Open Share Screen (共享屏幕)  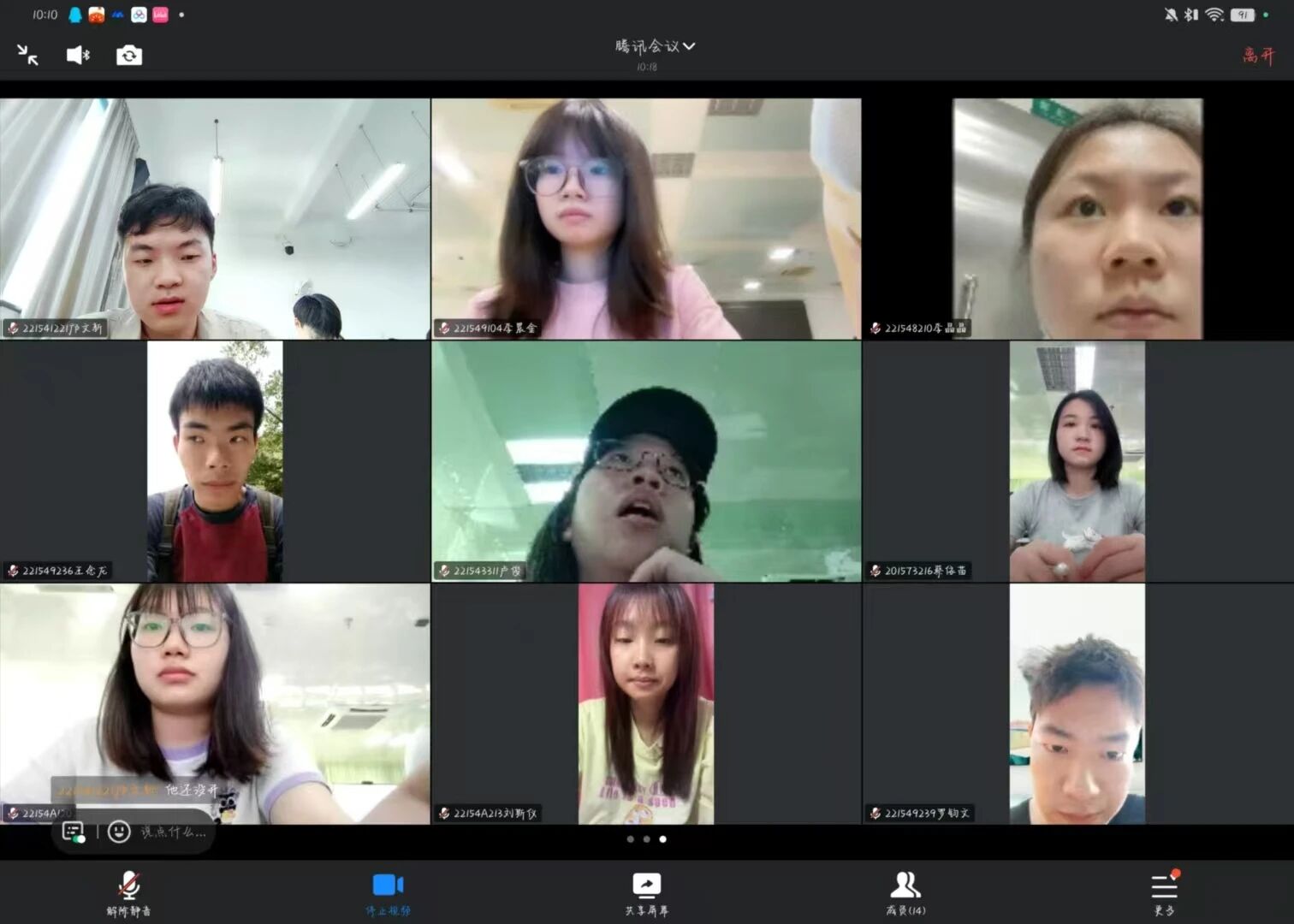(x=646, y=892)
